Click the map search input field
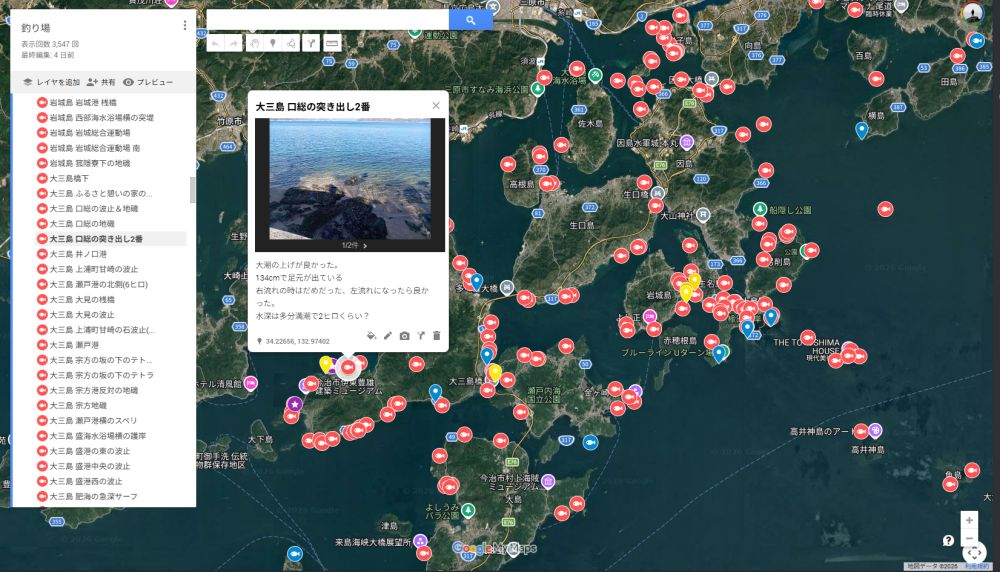 [x=328, y=20]
